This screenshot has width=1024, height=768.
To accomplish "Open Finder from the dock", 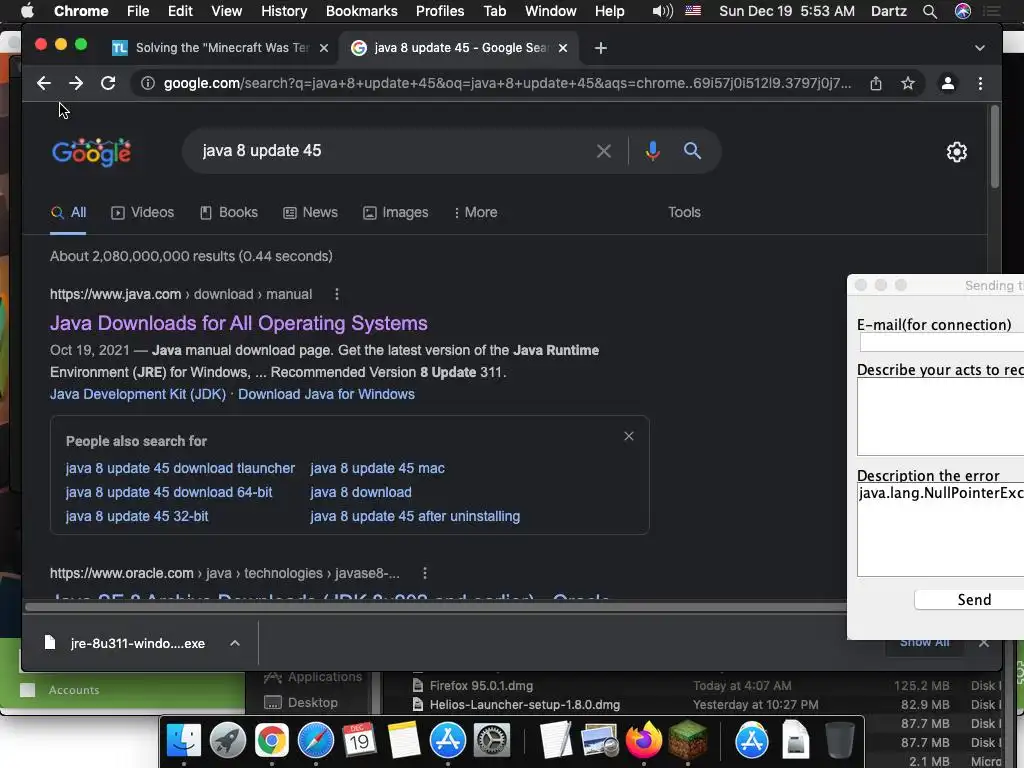I will [184, 740].
